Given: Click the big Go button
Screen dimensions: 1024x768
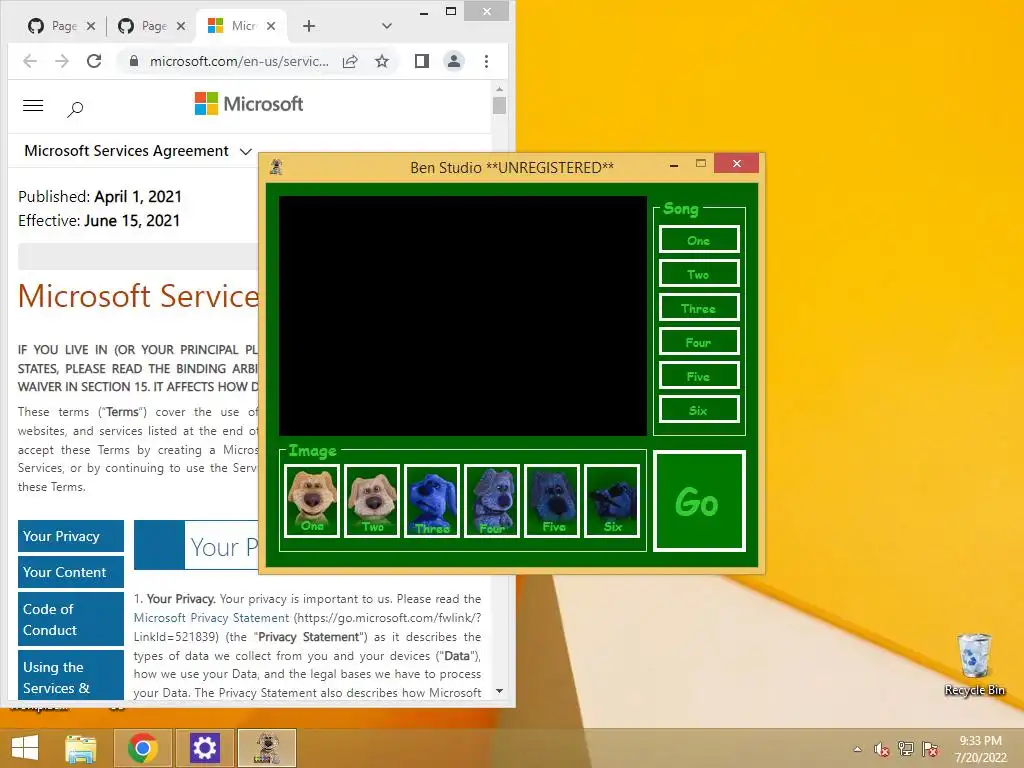Looking at the screenshot, I should coord(699,501).
